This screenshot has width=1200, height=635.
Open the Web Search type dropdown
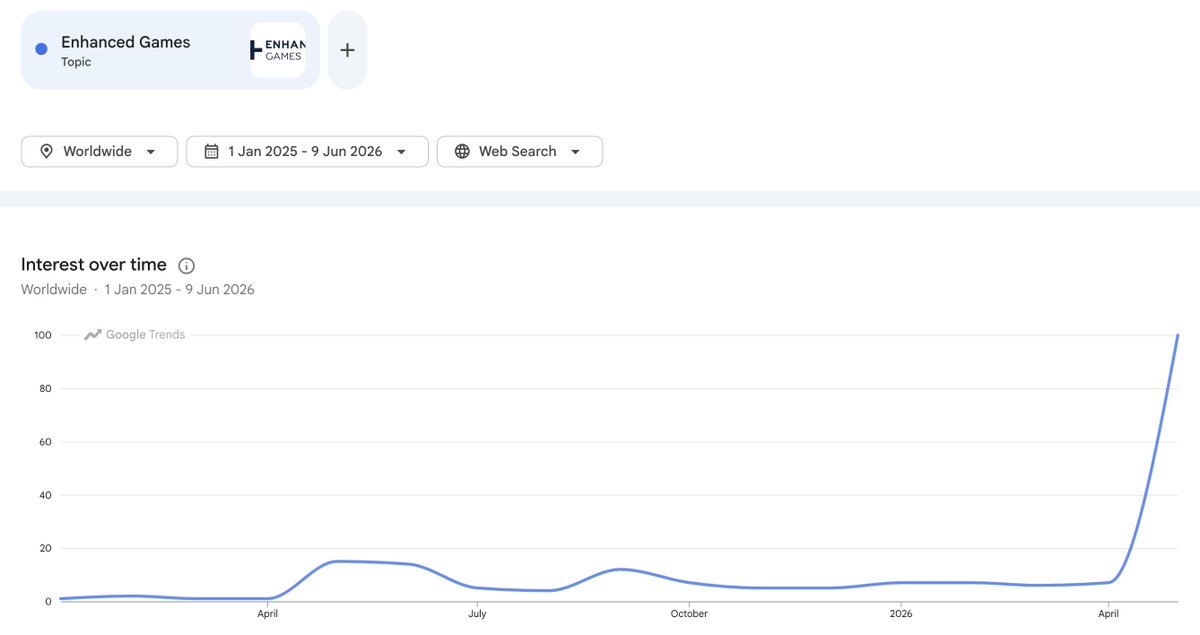(x=520, y=151)
